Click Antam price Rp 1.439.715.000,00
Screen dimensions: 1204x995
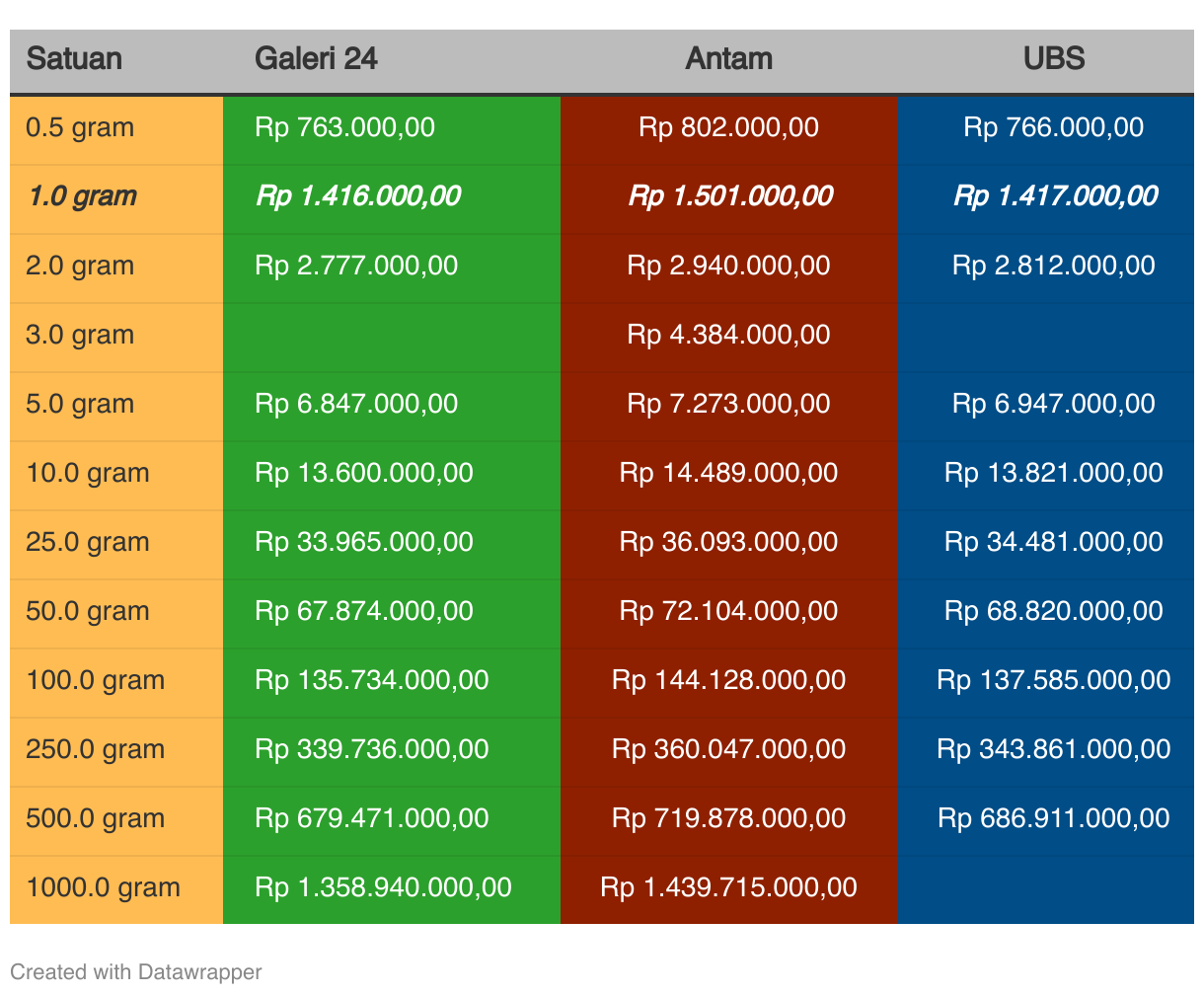[x=728, y=887]
